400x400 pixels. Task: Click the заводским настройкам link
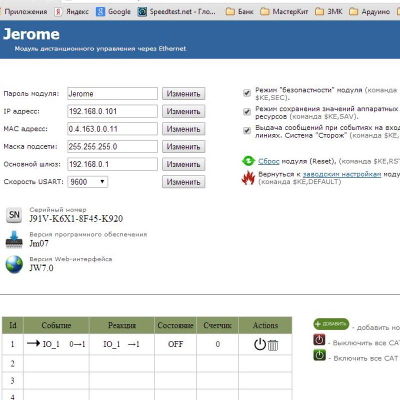click(342, 174)
